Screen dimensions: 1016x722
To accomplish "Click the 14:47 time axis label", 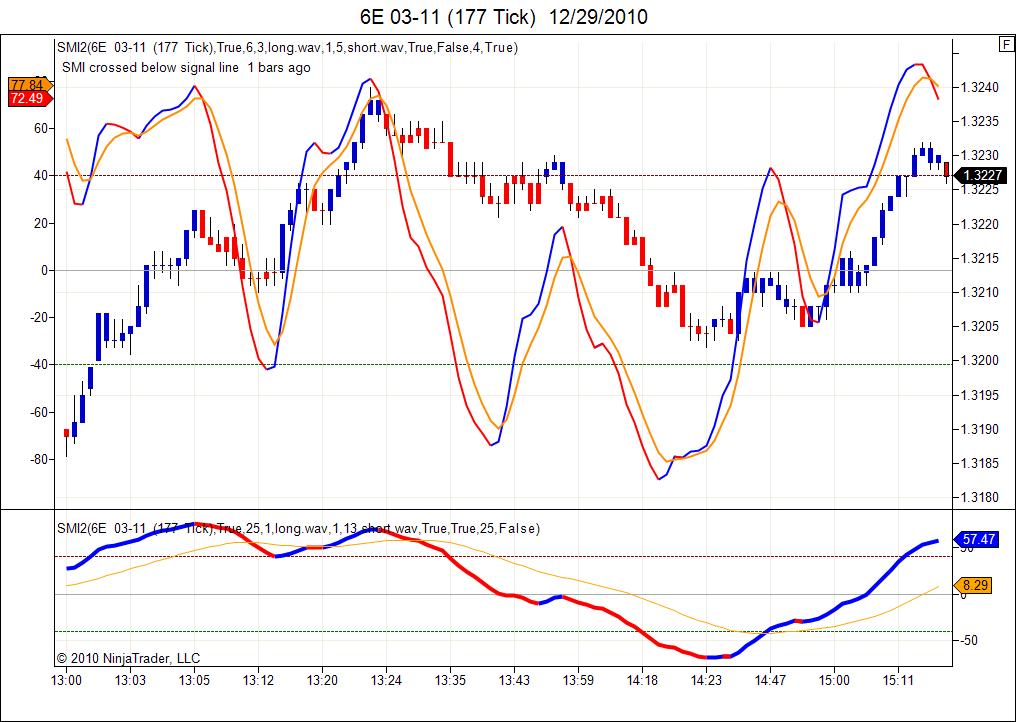I will click(x=770, y=681).
